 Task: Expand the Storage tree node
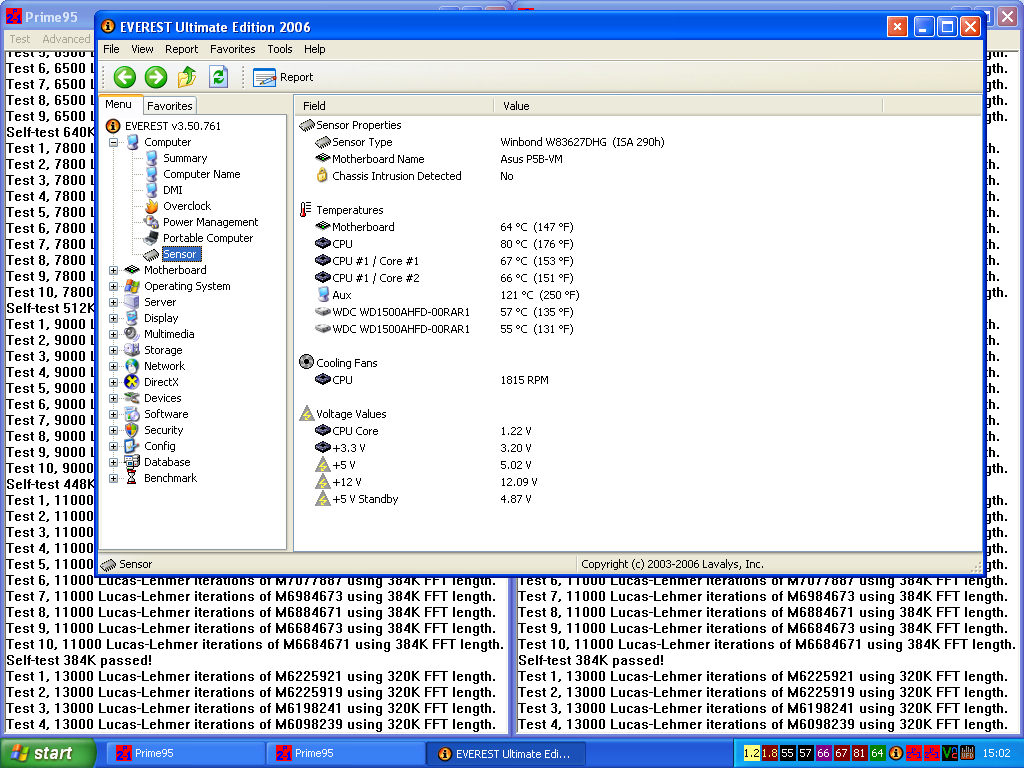tap(114, 350)
